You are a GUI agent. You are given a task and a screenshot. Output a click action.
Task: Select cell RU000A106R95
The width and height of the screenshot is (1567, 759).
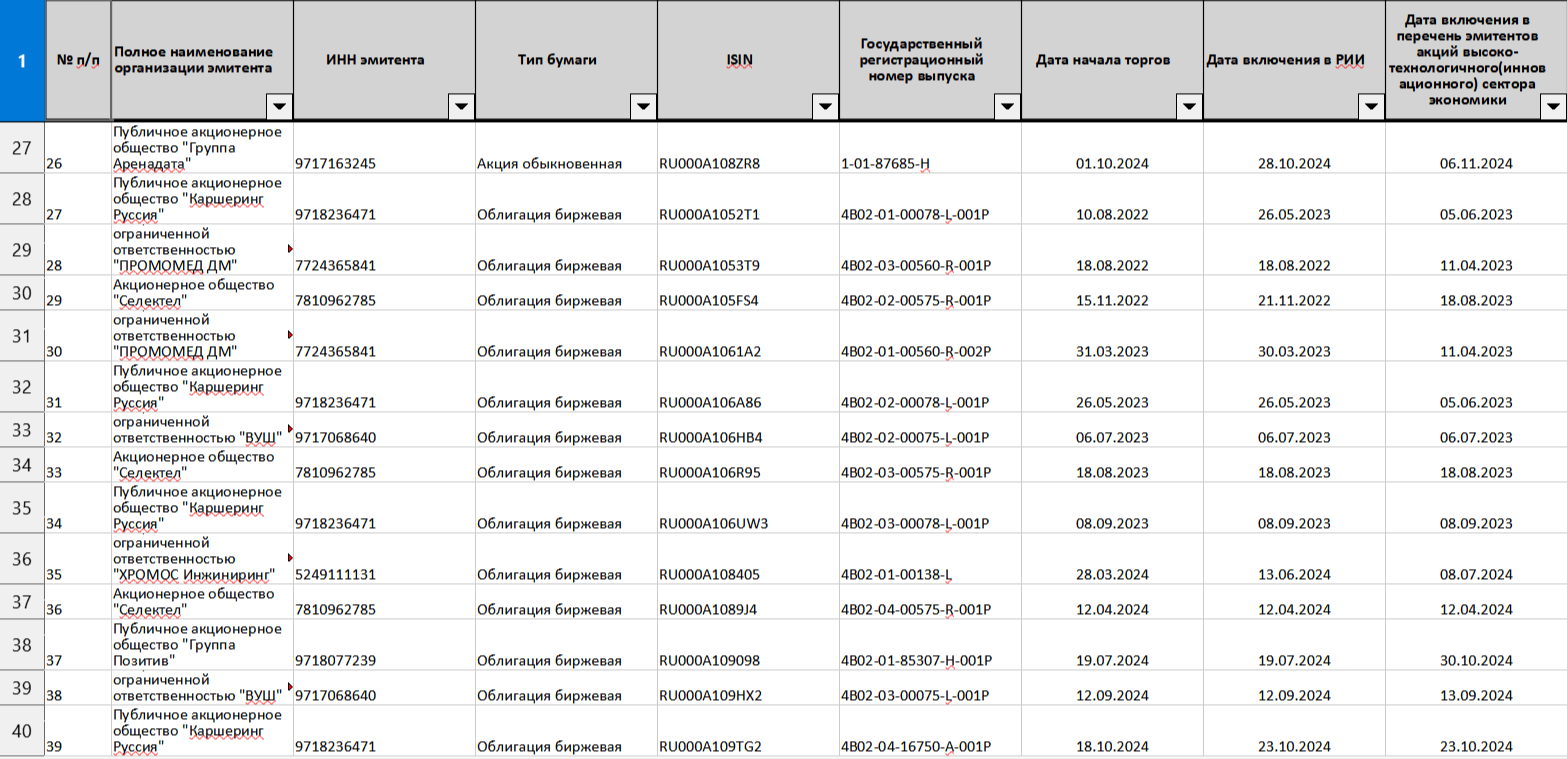[x=748, y=465]
